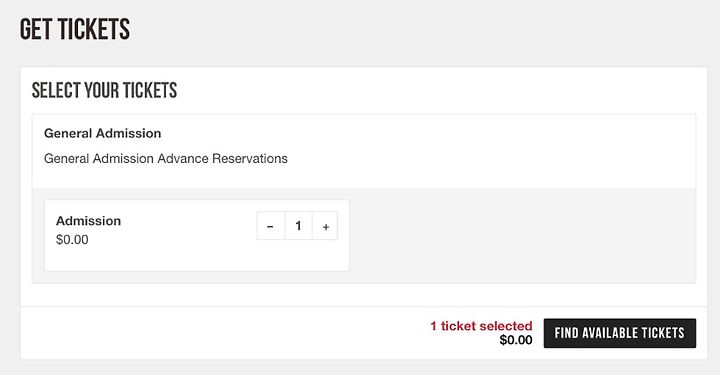Click the SELECT YOUR TICKETS heading
Image resolution: width=720 pixels, height=375 pixels.
(x=104, y=90)
